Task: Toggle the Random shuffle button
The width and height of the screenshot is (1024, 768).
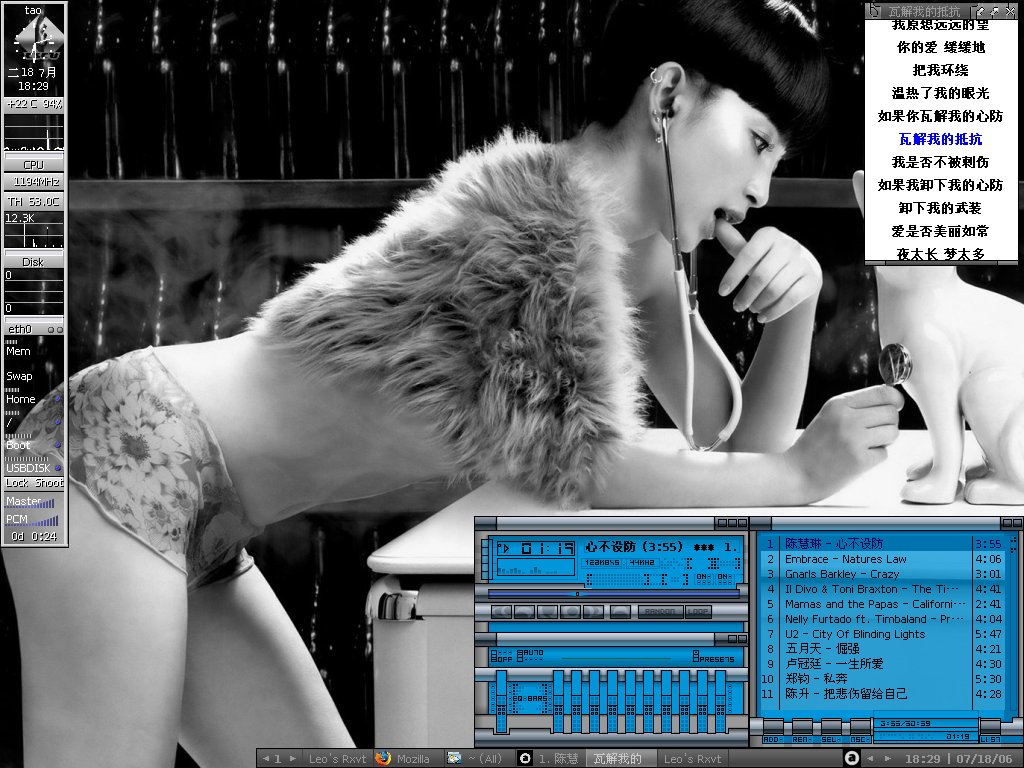Action: [660, 612]
